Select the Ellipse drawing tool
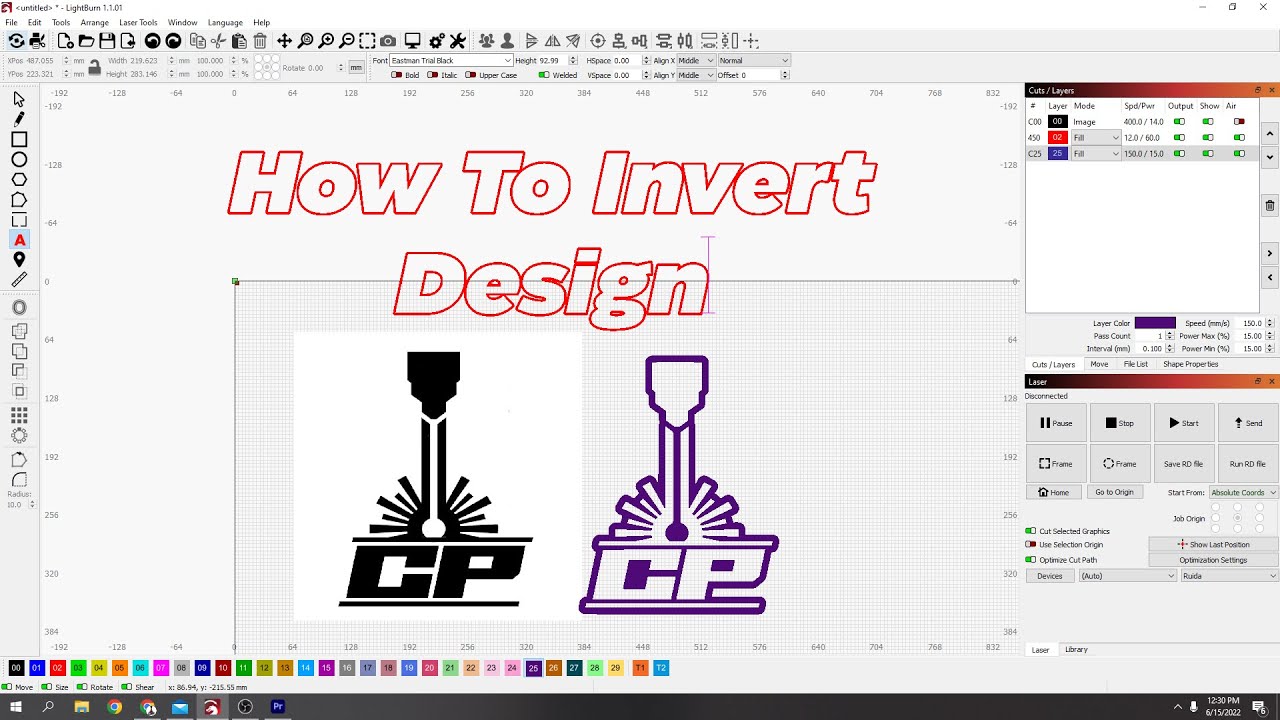The image size is (1280, 720). 19,160
